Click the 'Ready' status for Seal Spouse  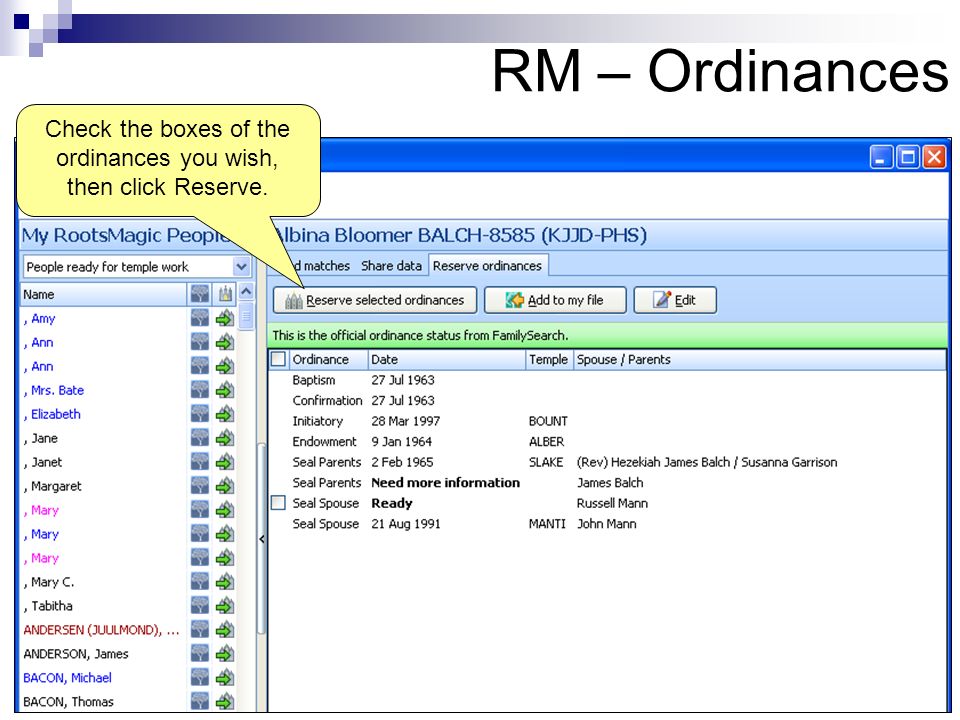coord(392,503)
